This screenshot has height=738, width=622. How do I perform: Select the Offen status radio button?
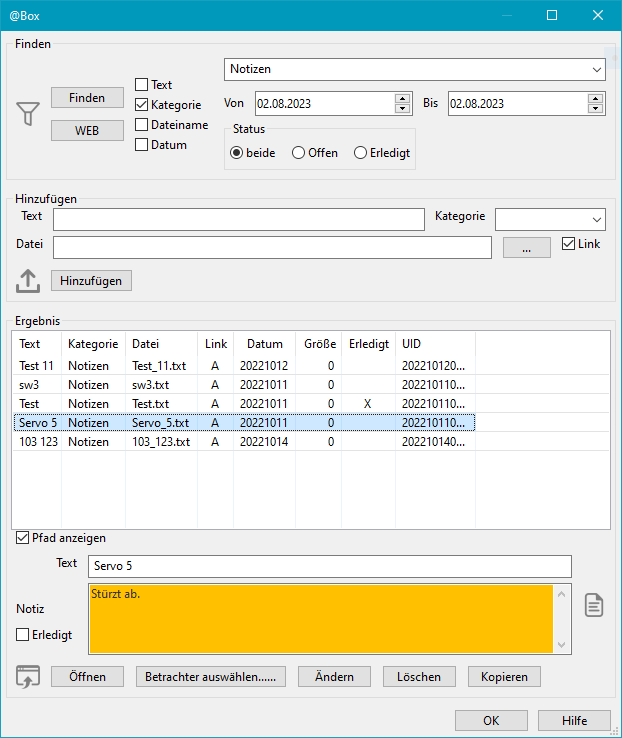pos(298,153)
